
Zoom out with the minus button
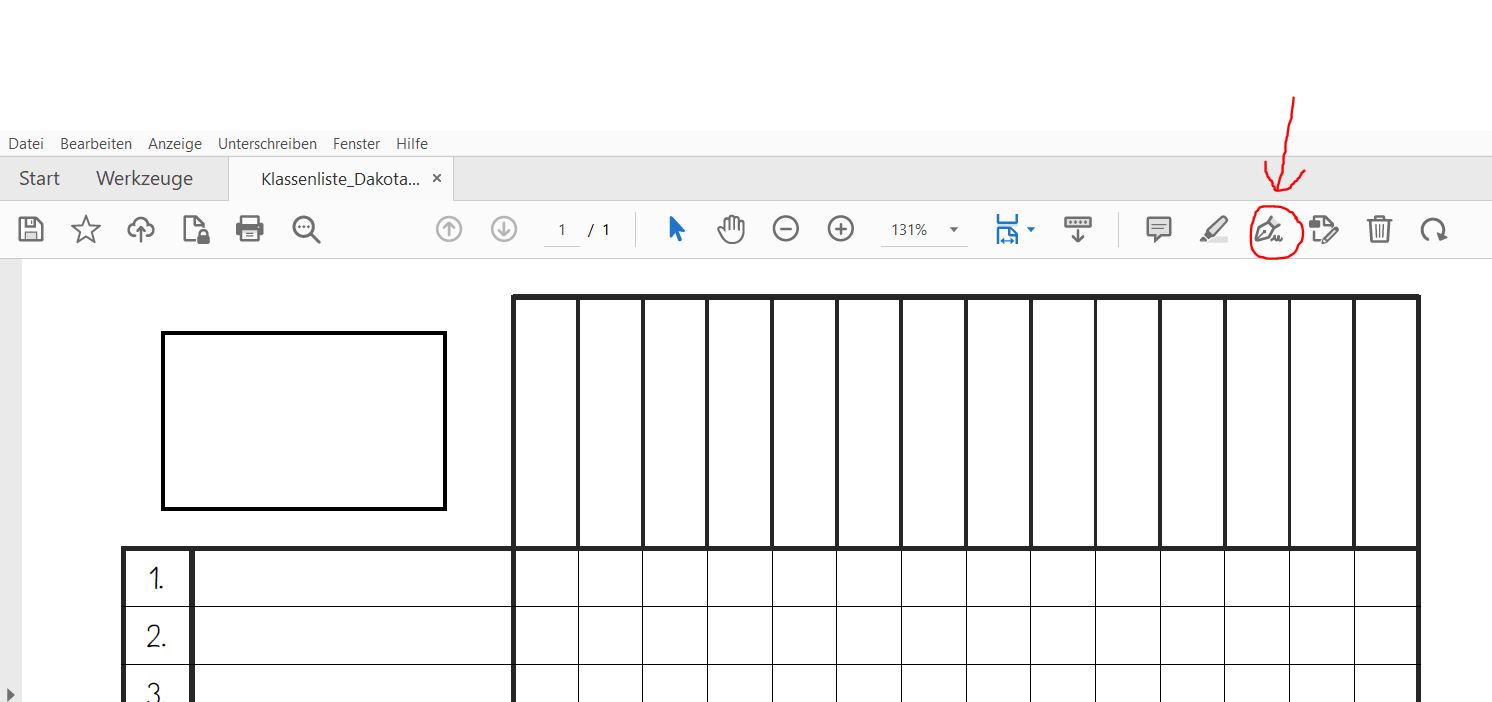pyautogui.click(x=786, y=229)
